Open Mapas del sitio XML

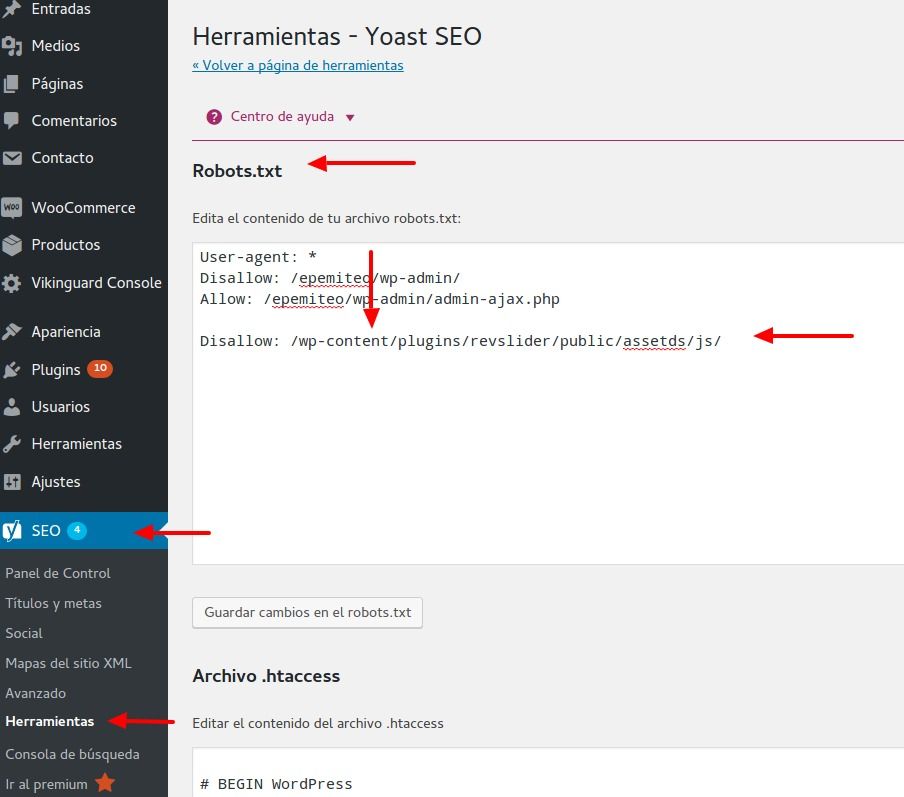pyautogui.click(x=68, y=663)
